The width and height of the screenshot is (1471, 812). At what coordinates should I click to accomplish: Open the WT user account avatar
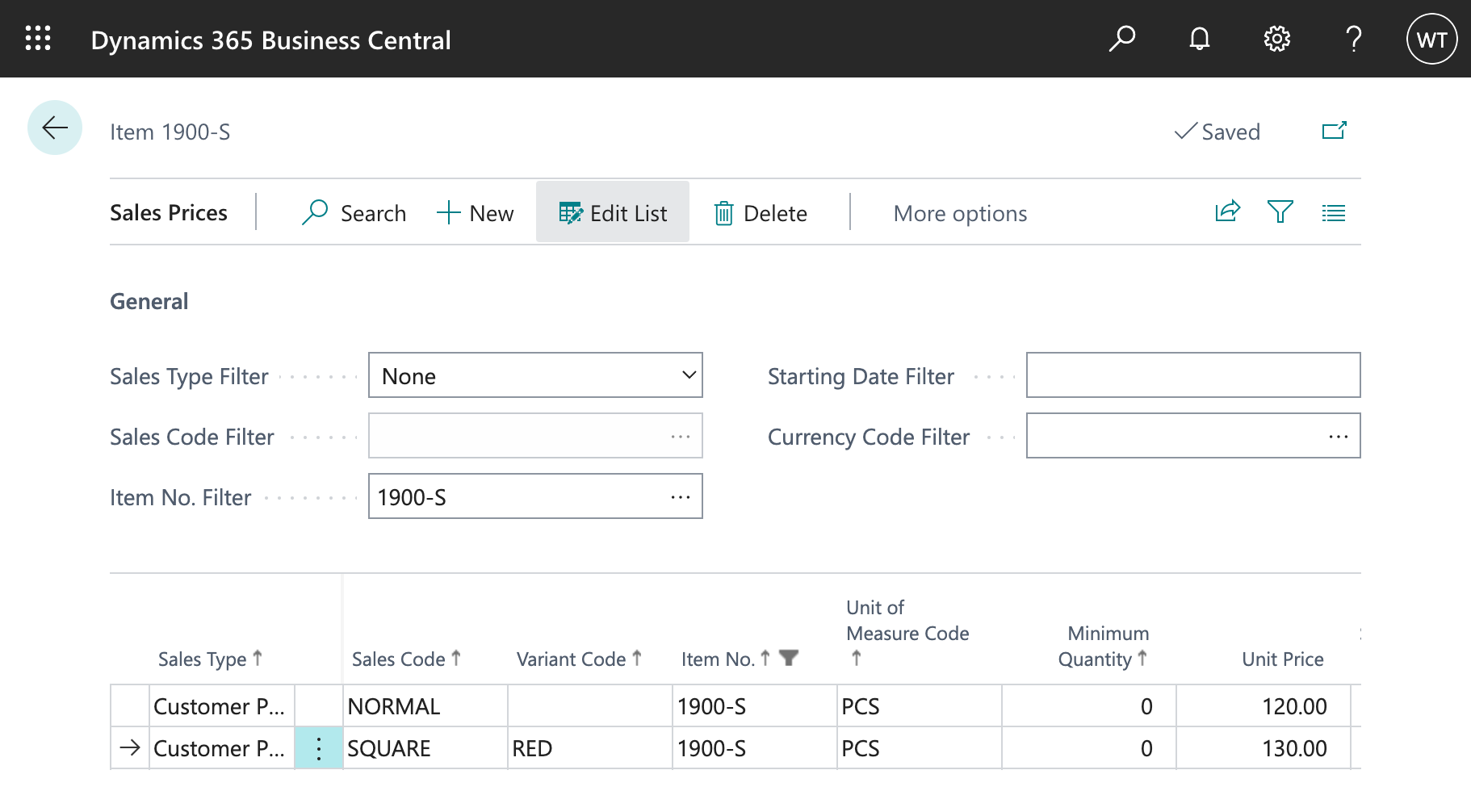click(x=1431, y=40)
